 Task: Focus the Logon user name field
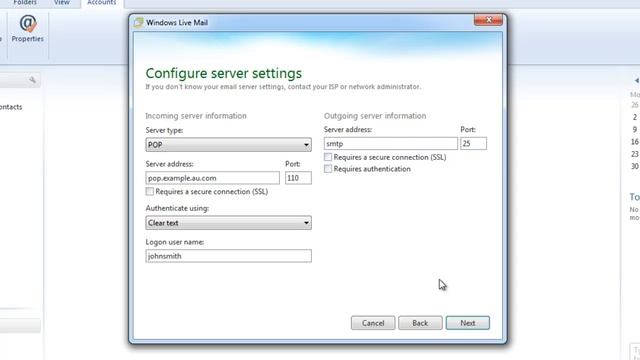(229, 256)
